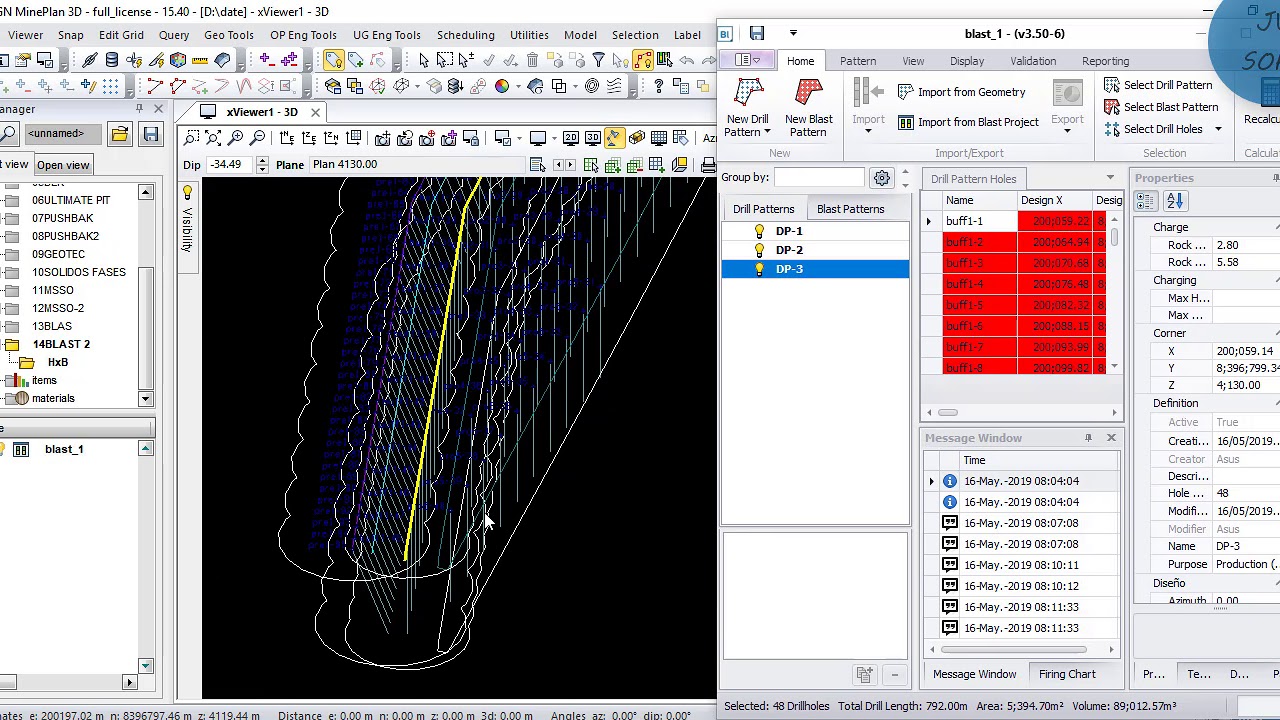Click Import from Geometry icon

click(x=905, y=92)
